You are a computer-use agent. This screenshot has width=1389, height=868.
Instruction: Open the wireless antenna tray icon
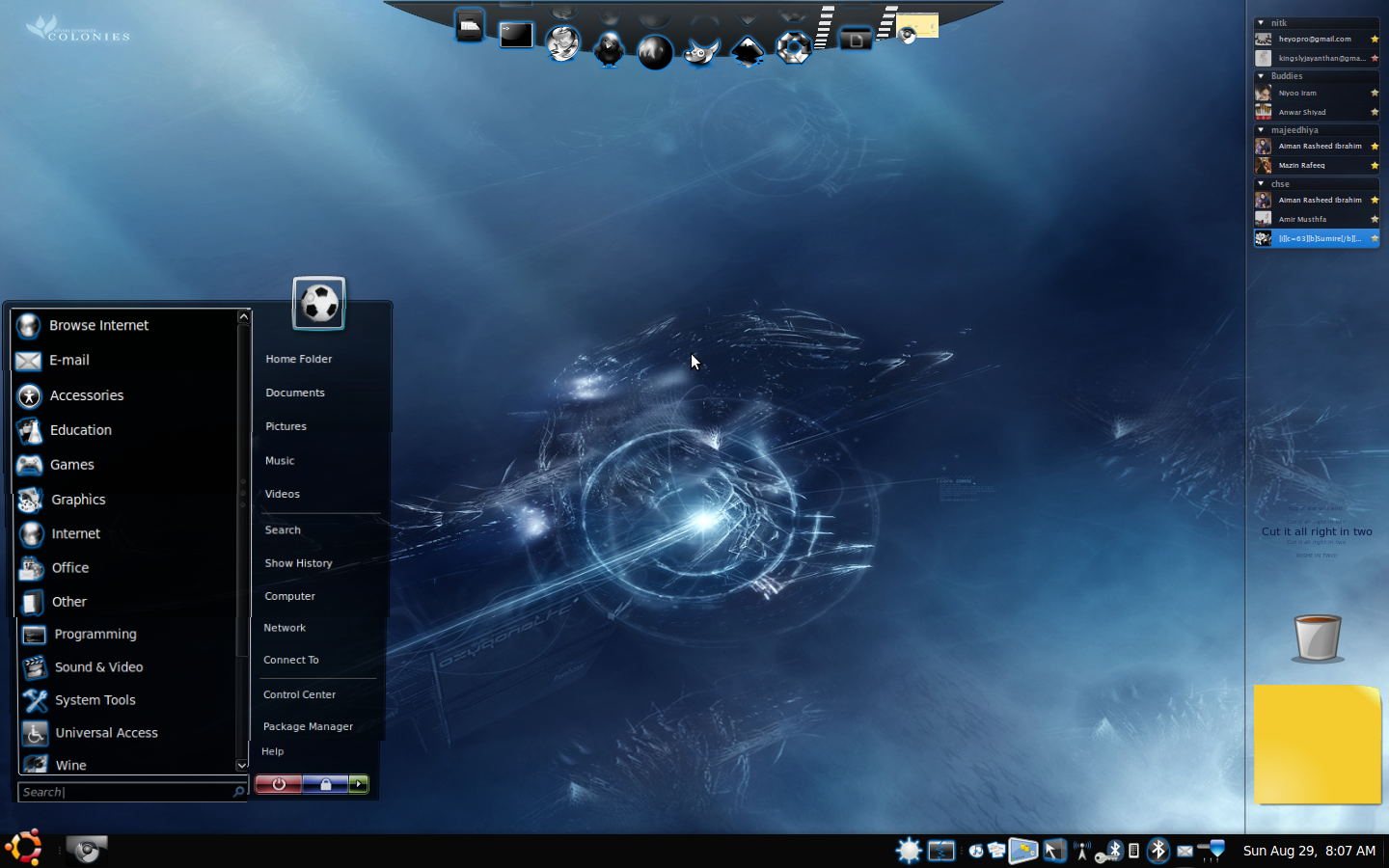point(1082,851)
